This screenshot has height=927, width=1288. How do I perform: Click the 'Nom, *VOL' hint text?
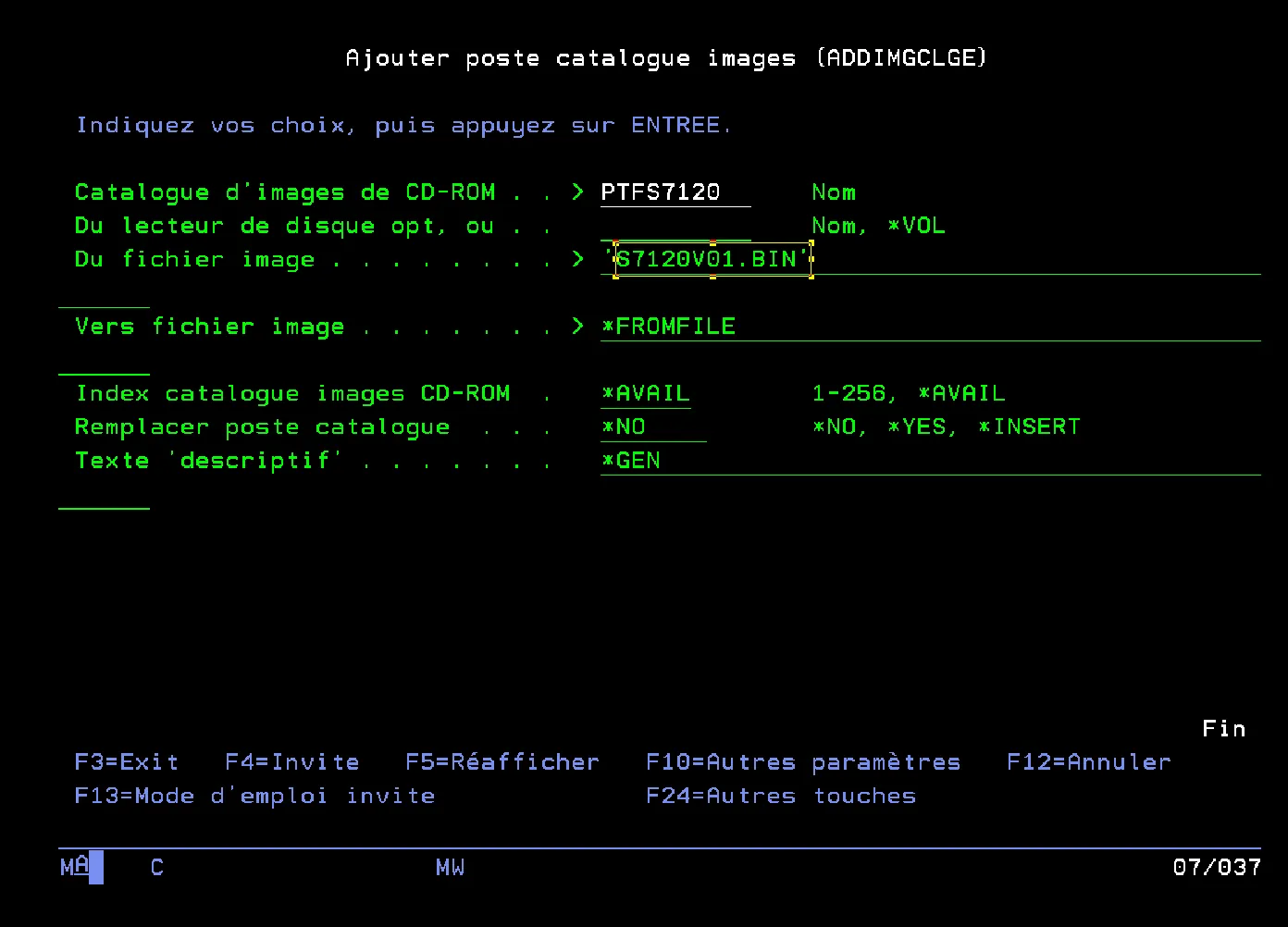click(x=879, y=226)
